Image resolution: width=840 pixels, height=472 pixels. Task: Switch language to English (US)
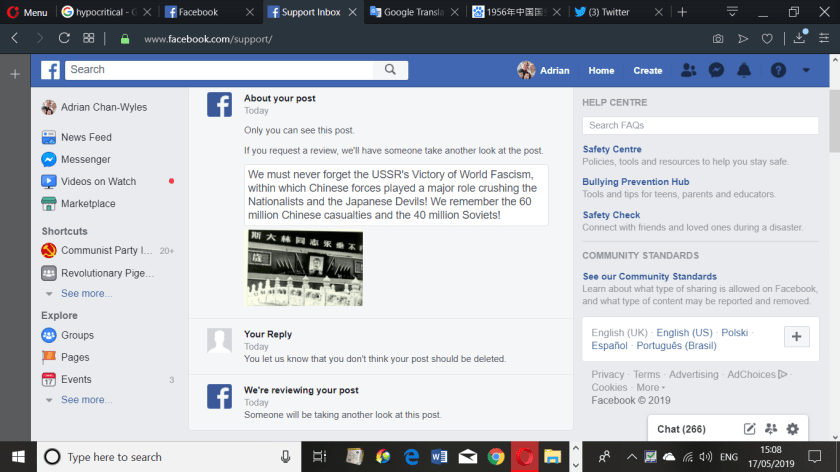click(684, 333)
